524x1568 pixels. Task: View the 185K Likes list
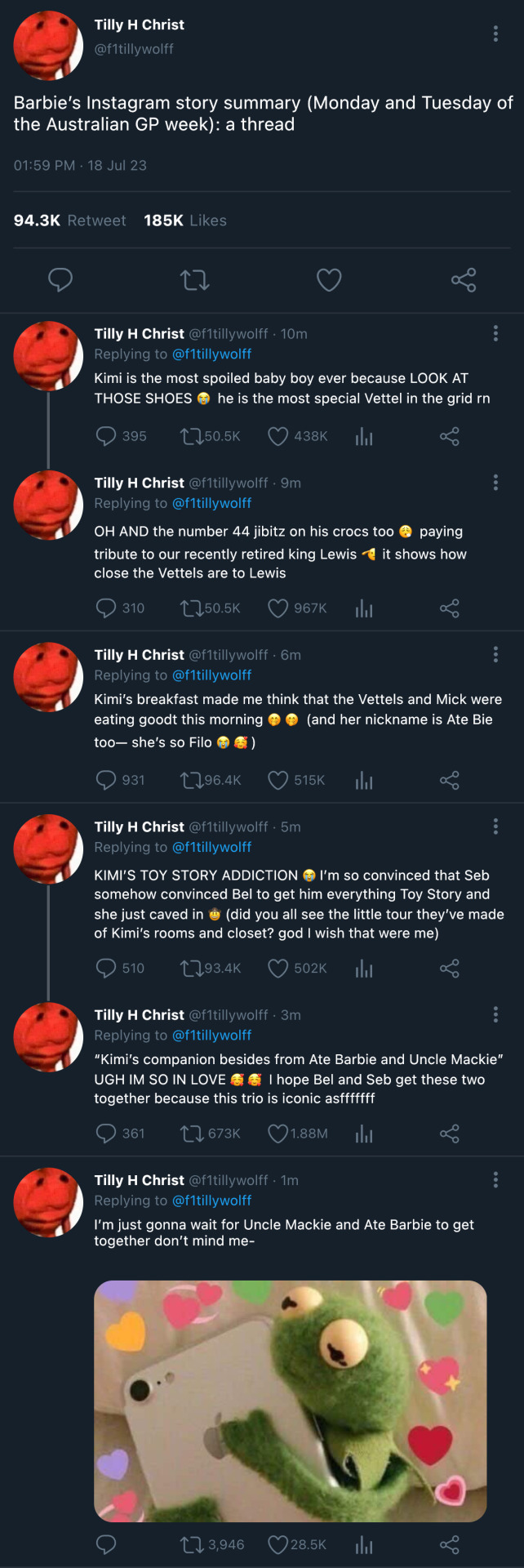[185, 220]
